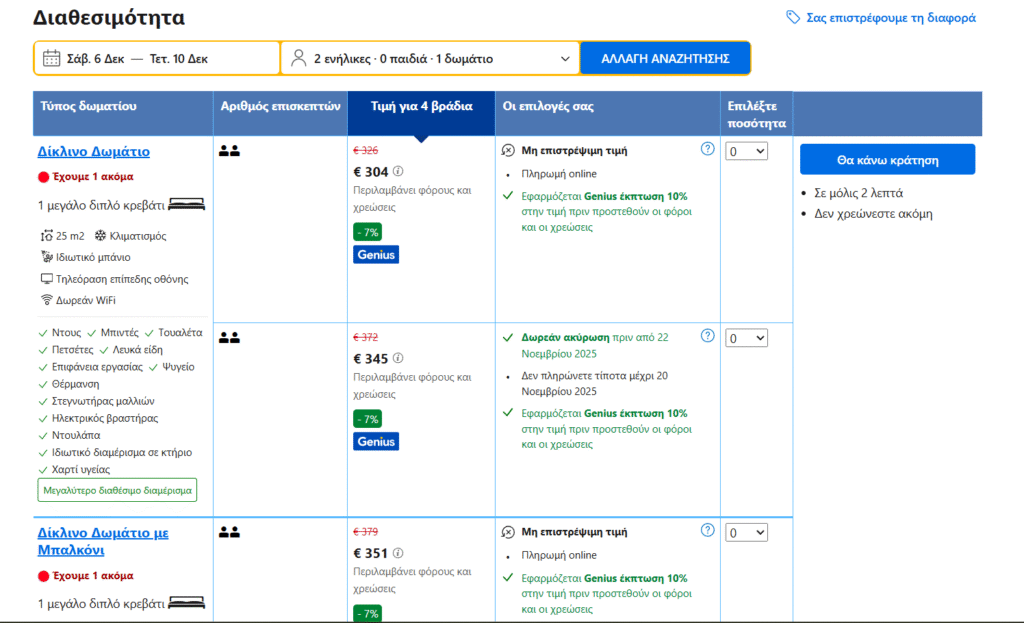Click the help icon beside Δωρεάν ακύρωση
The width and height of the screenshot is (1024, 623).
708,336
